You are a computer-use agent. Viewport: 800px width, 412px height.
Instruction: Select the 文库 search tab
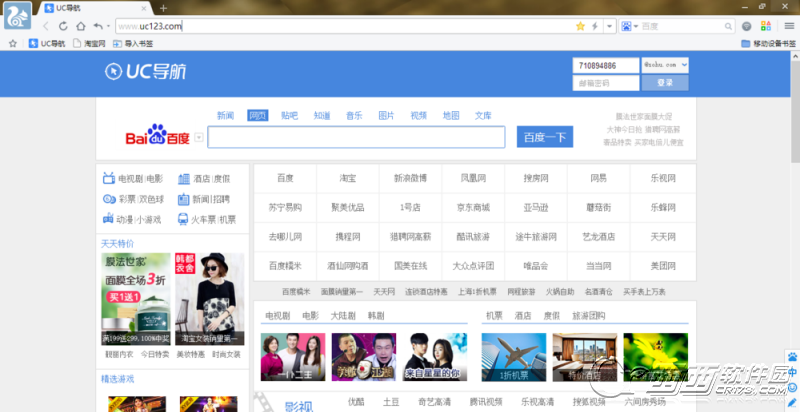[483, 116]
